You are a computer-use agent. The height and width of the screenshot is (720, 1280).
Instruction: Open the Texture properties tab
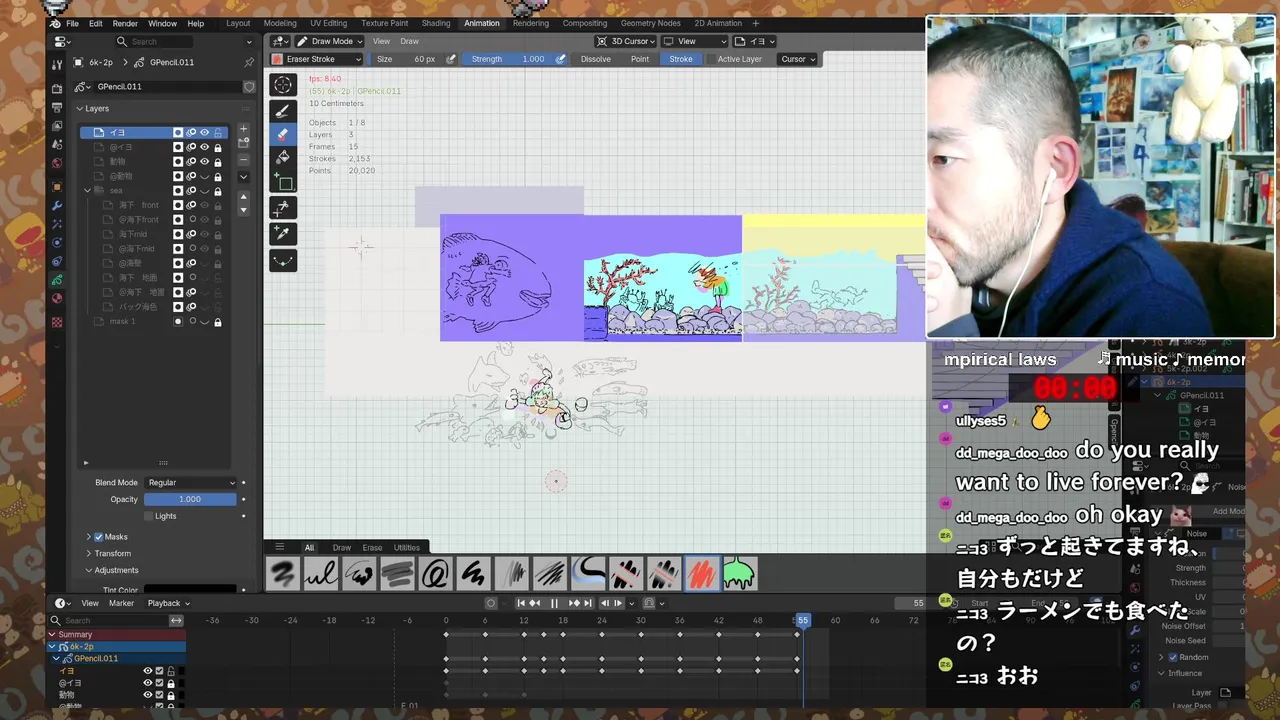click(x=57, y=322)
